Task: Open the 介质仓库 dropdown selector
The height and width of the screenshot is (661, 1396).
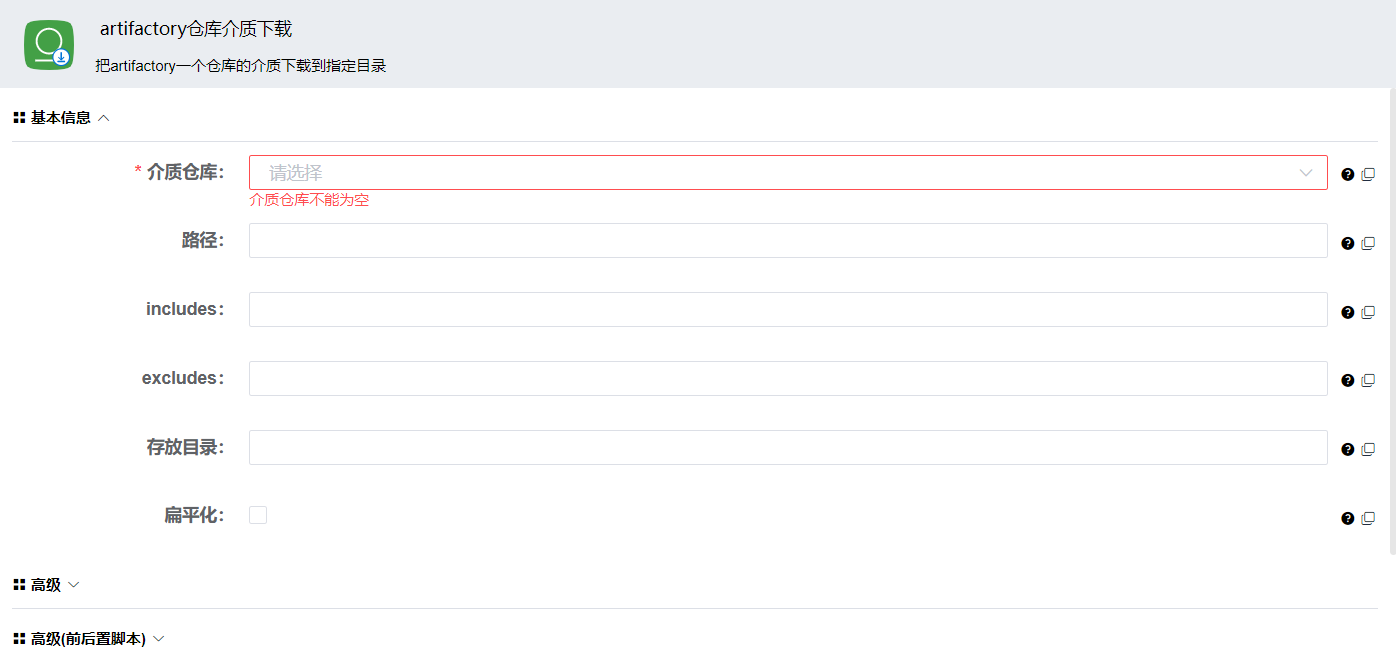Action: pyautogui.click(x=787, y=173)
